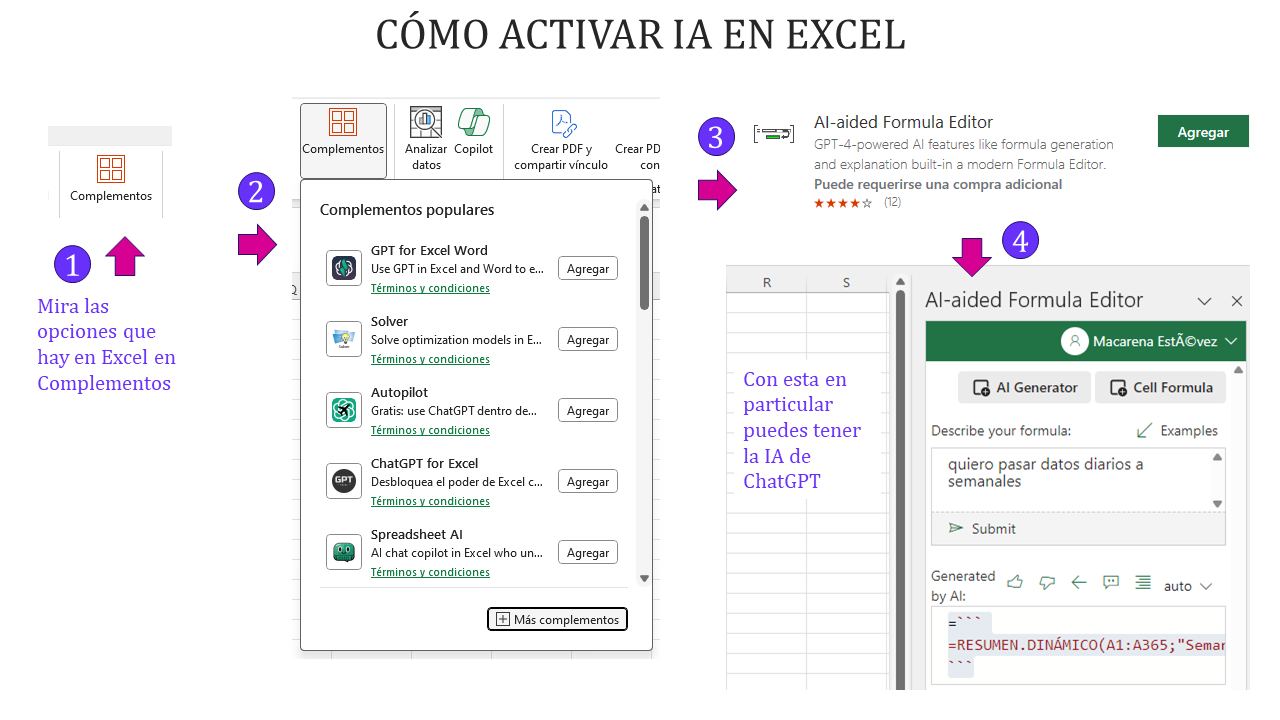Click 'Puede requerirse una compra adicional' text

[x=938, y=184]
